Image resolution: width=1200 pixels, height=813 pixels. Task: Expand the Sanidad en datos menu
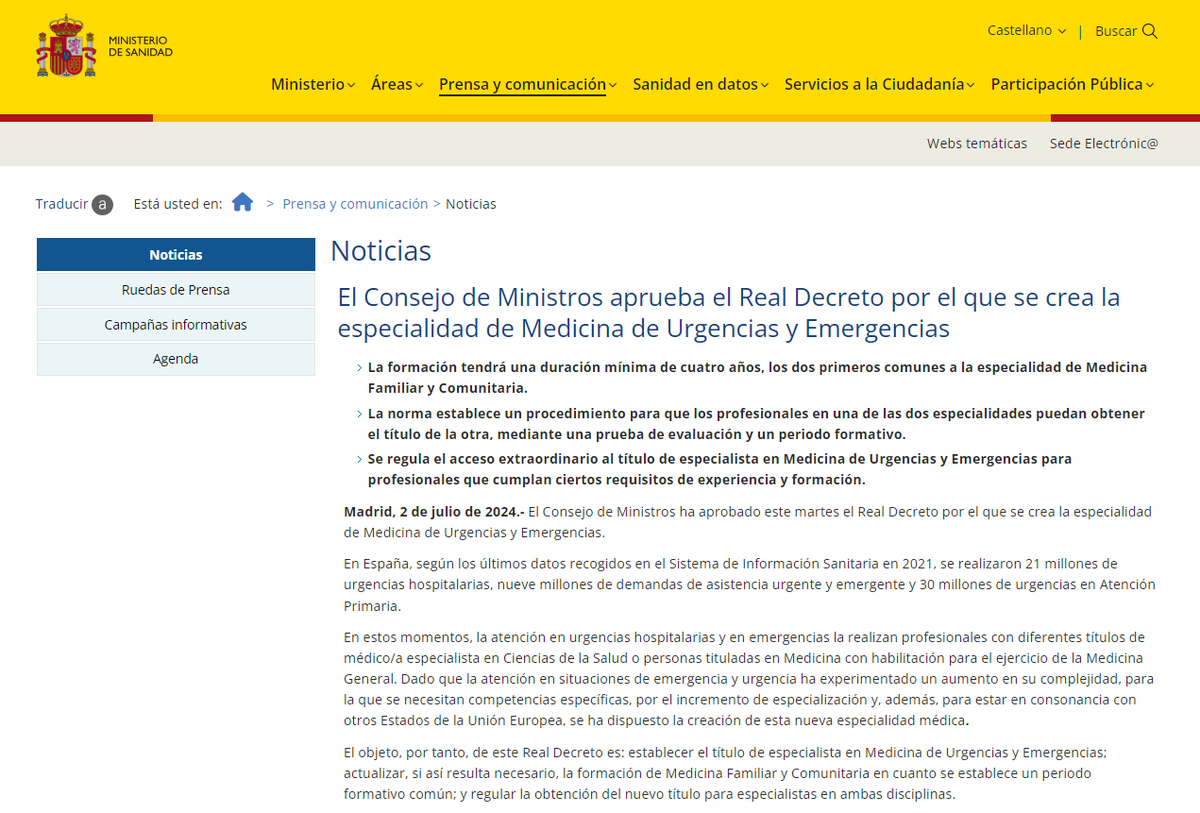(701, 85)
